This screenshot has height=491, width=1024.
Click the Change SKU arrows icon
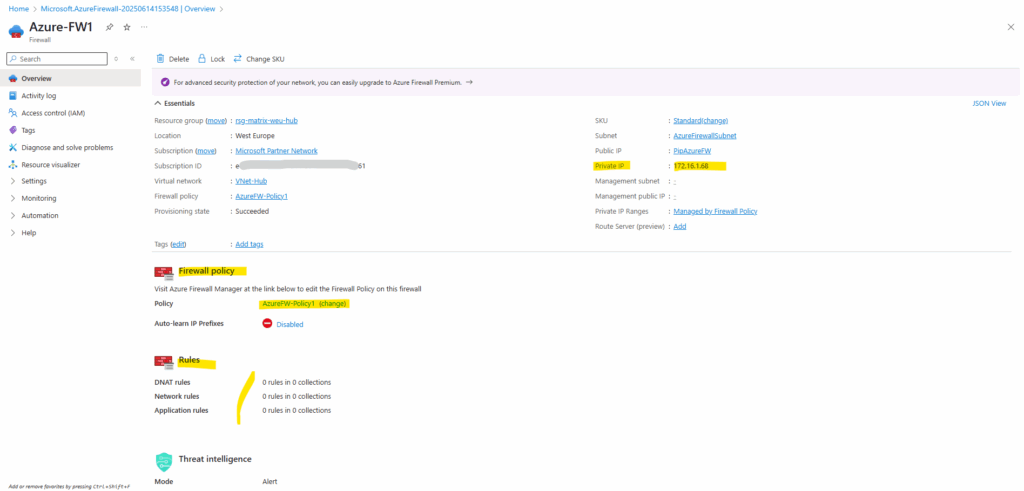[238, 59]
